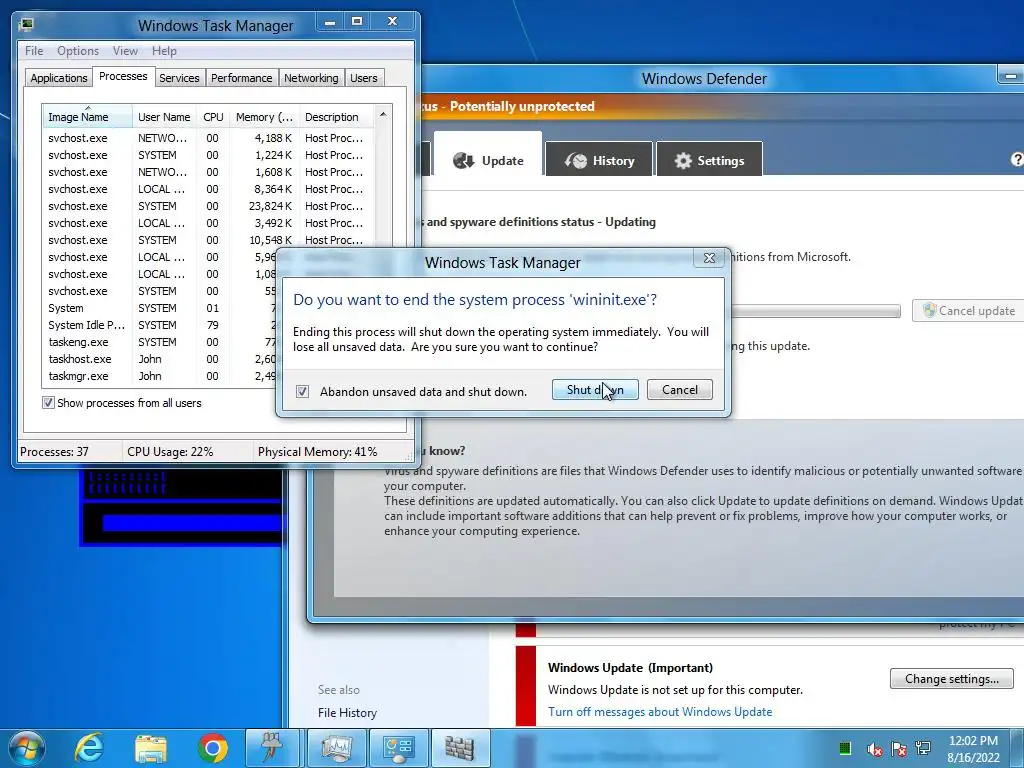The image size is (1024, 768).
Task: Launch Internet Explorer from the taskbar
Action: [x=89, y=748]
